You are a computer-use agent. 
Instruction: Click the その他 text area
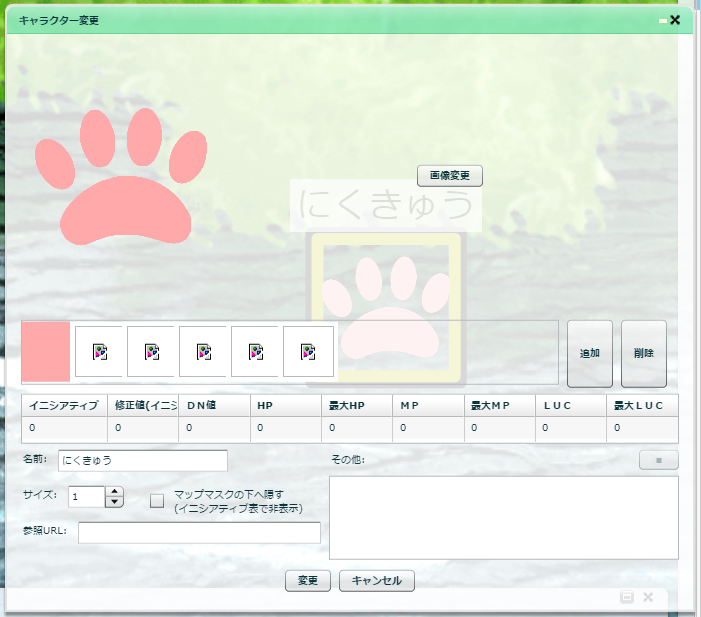[x=504, y=518]
